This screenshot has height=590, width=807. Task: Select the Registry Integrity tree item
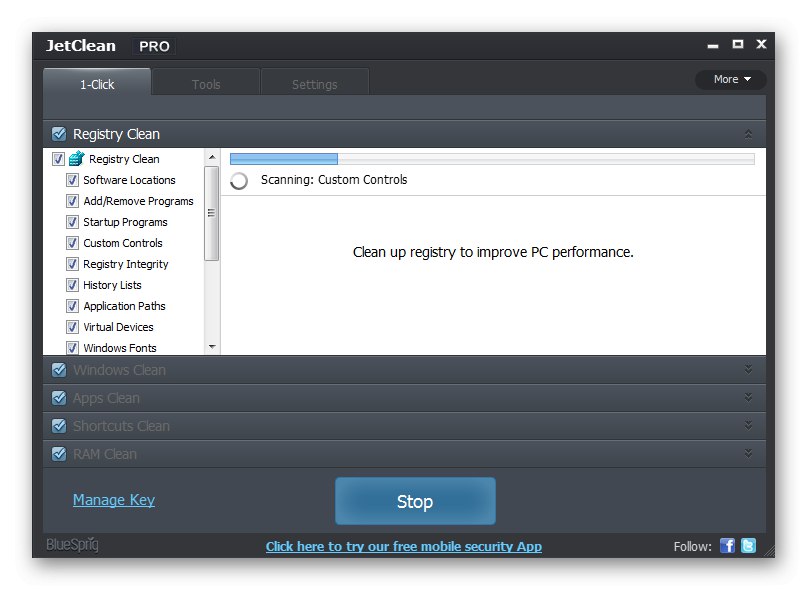pyautogui.click(x=126, y=264)
